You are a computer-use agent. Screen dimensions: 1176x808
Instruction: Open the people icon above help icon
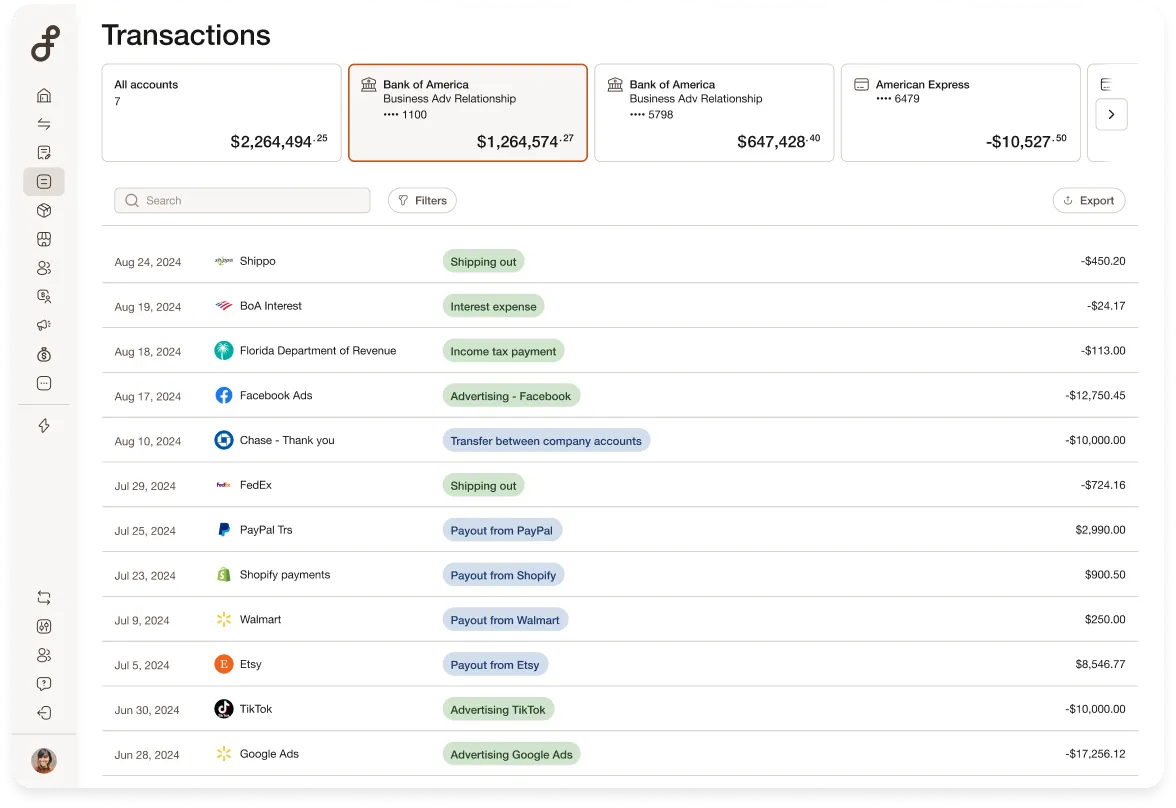44,655
